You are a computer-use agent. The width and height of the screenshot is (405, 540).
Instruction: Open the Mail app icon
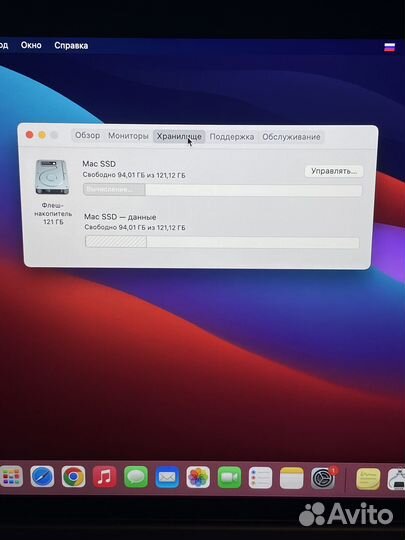pyautogui.click(x=167, y=477)
